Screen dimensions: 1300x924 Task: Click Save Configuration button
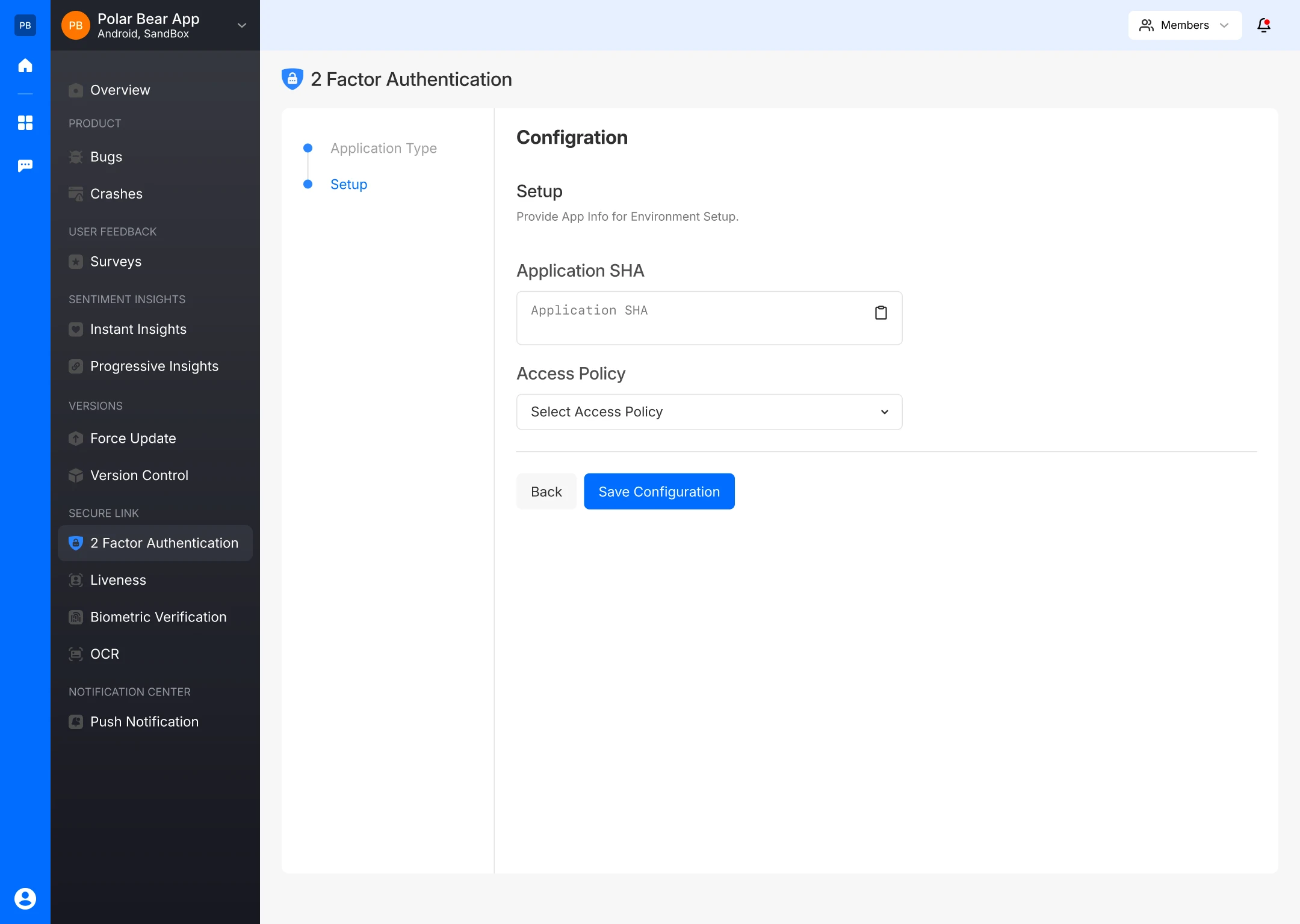659,491
